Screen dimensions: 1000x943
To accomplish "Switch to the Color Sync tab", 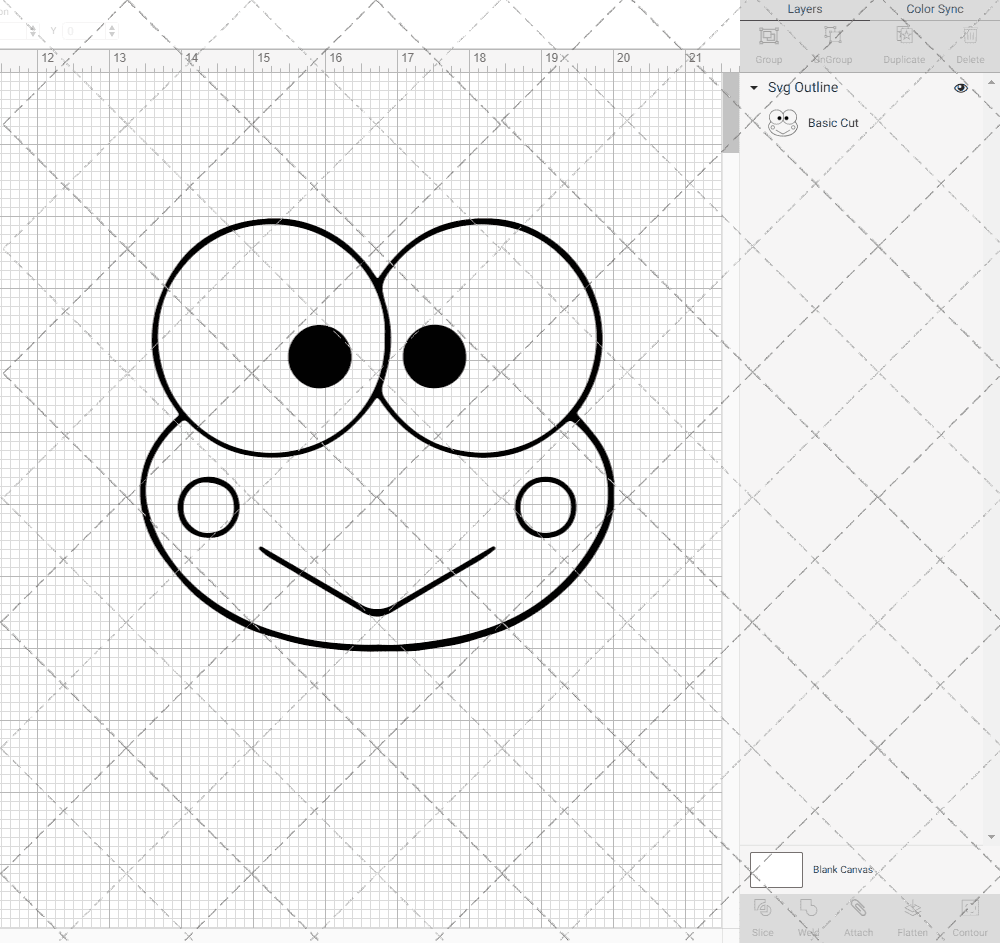I will [x=934, y=9].
